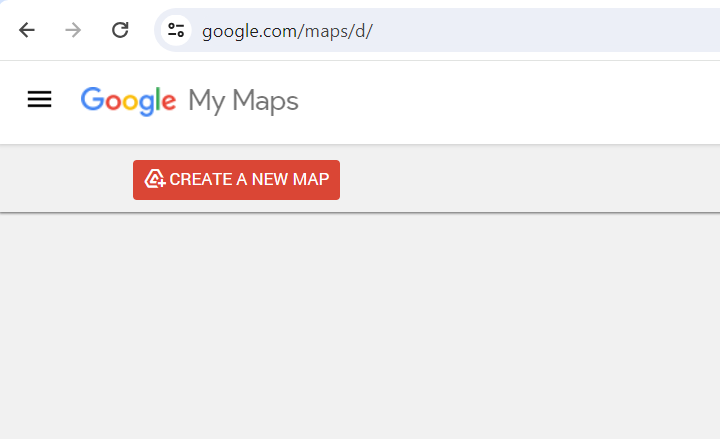
Task: Select the My Maps title text
Action: tap(243, 101)
